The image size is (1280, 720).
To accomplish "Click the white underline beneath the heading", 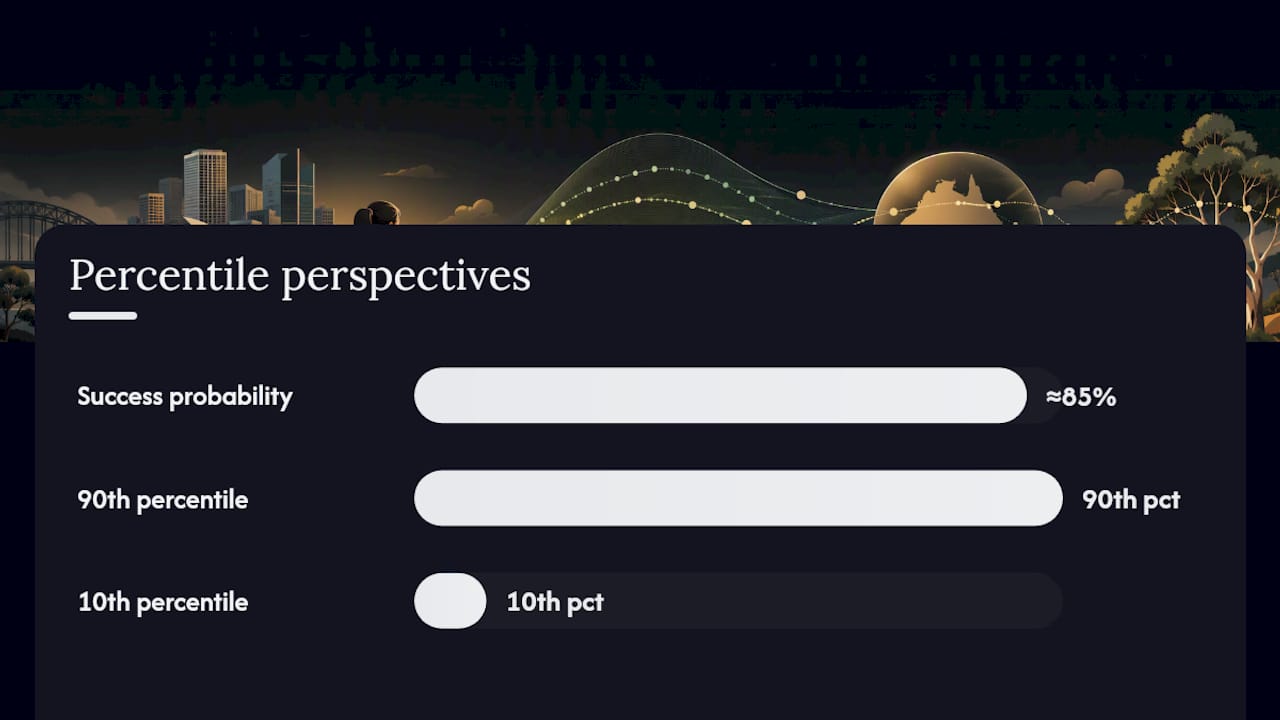I will point(103,316).
